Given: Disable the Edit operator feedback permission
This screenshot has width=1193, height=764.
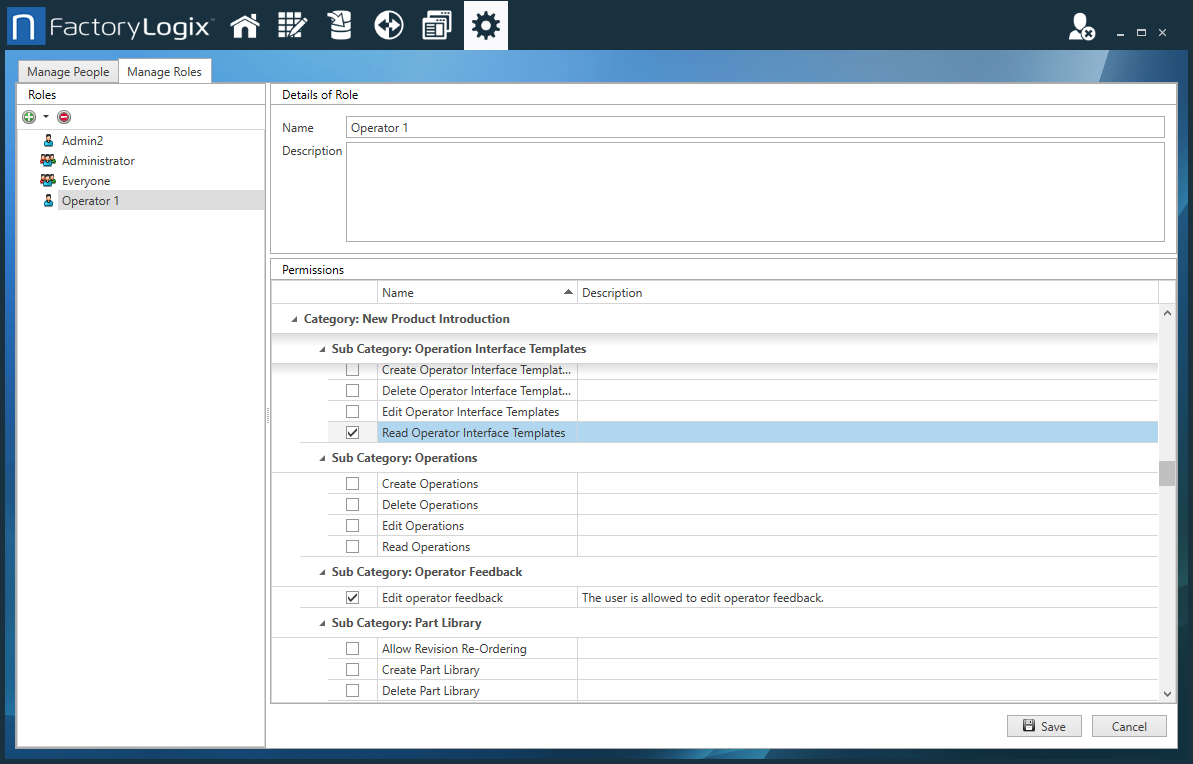Looking at the screenshot, I should (x=353, y=596).
